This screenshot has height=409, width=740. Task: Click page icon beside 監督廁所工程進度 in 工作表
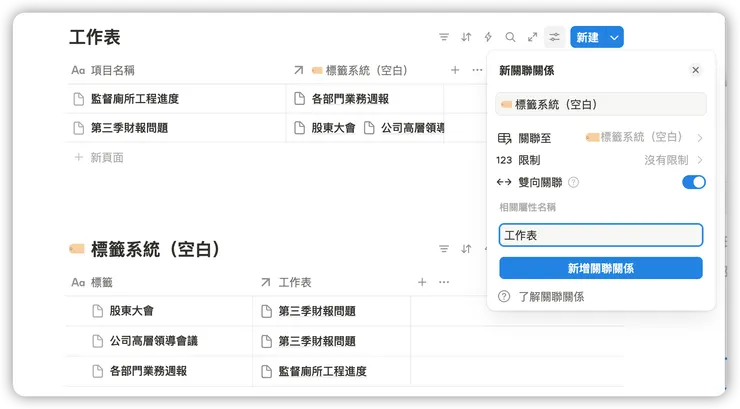point(79,99)
